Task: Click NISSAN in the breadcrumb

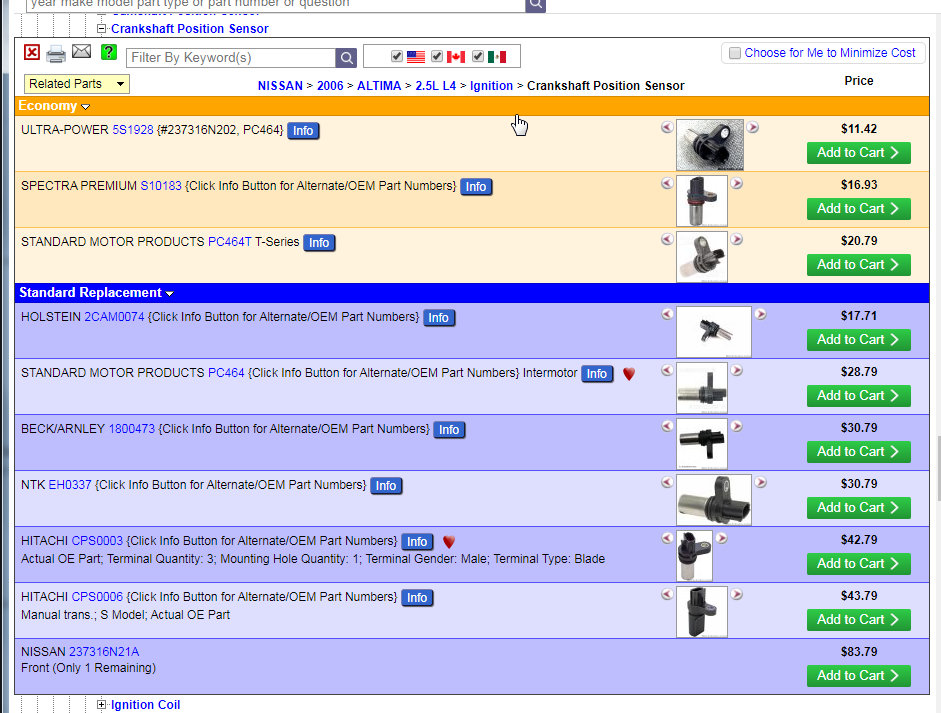Action: click(280, 86)
